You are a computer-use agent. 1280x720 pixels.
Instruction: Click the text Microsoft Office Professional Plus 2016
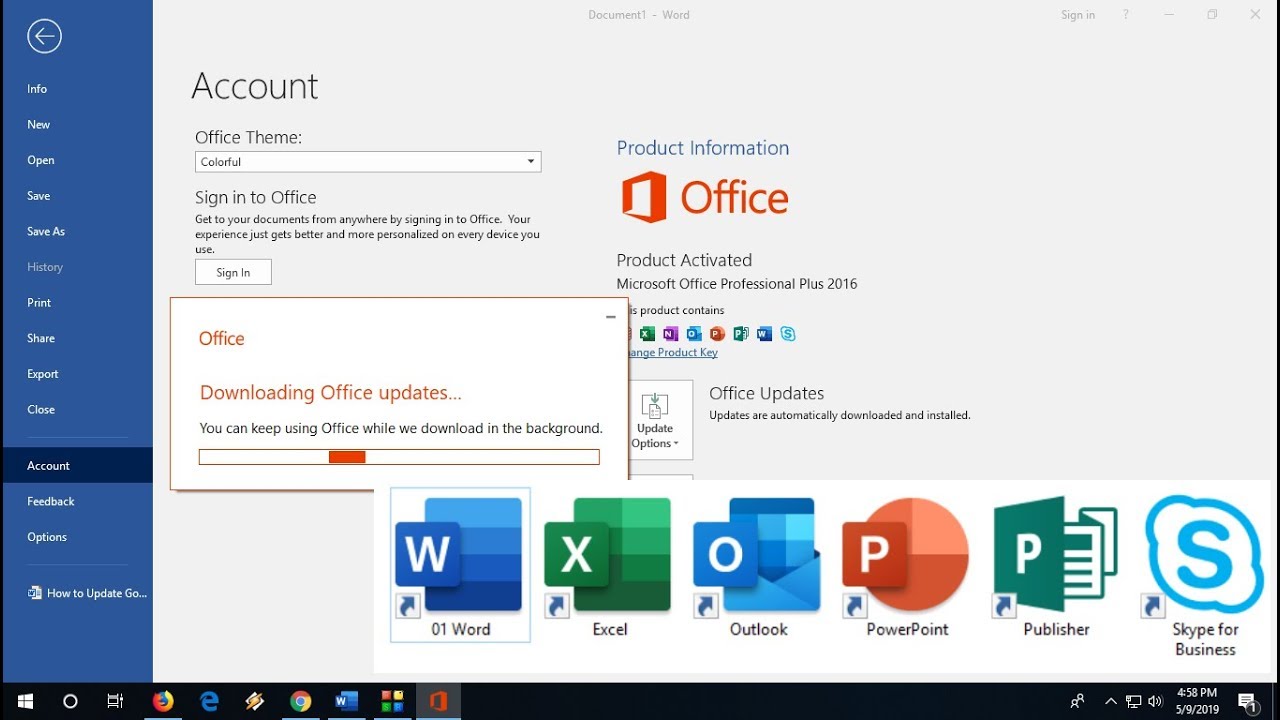click(x=737, y=284)
